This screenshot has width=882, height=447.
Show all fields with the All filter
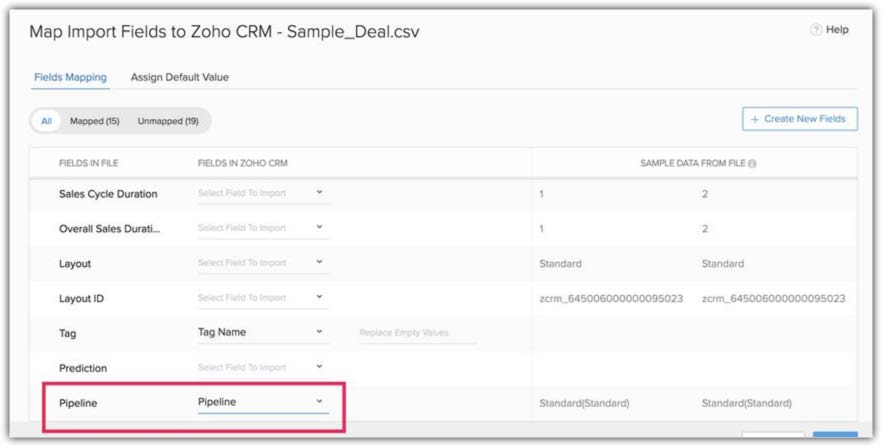coord(46,121)
